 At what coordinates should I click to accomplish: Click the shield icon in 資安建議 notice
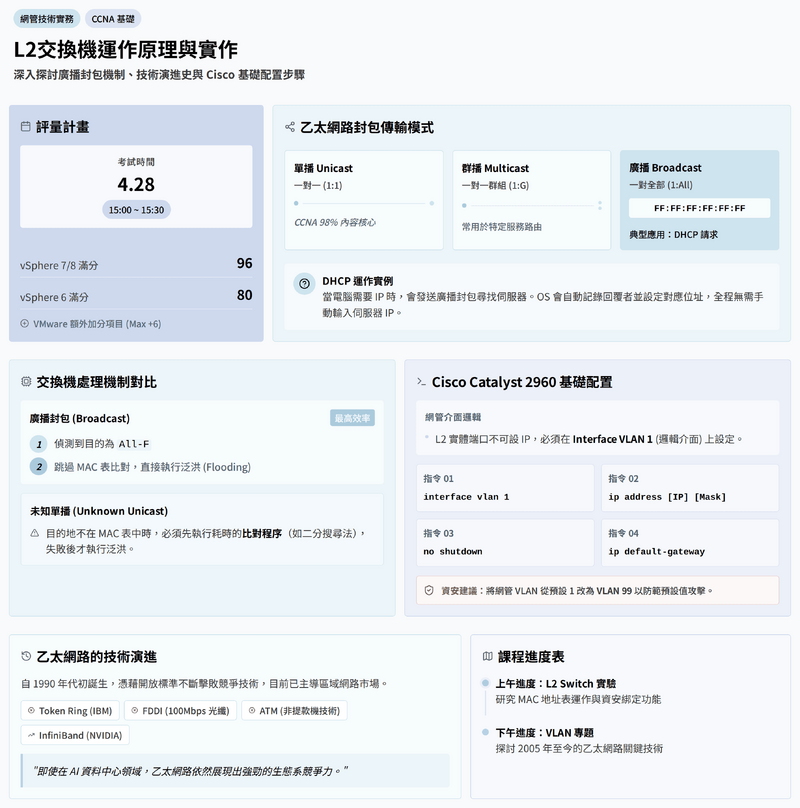click(430, 590)
